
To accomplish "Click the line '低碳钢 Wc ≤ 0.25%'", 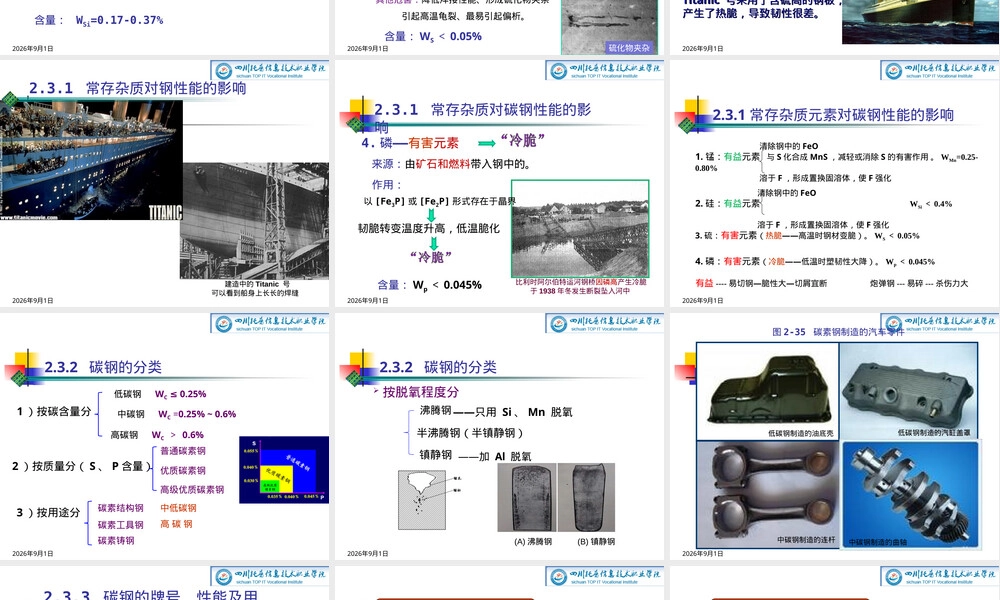I will (159, 394).
